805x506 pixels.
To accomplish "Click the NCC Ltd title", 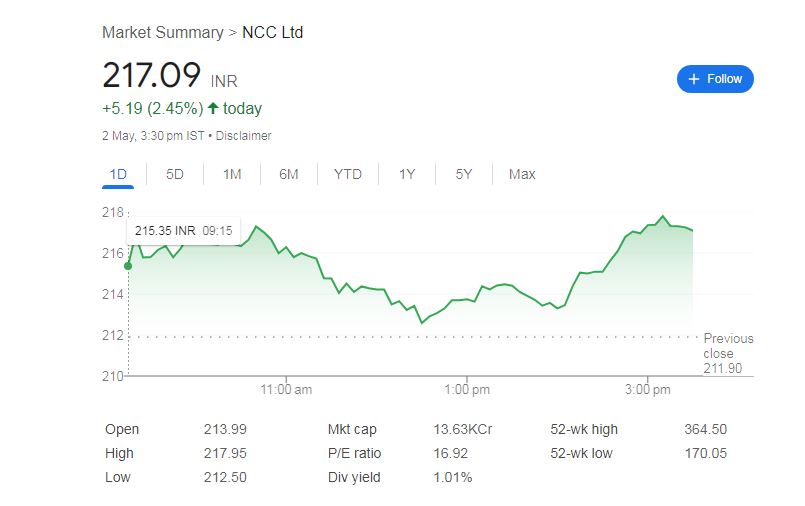I will pyautogui.click(x=273, y=32).
